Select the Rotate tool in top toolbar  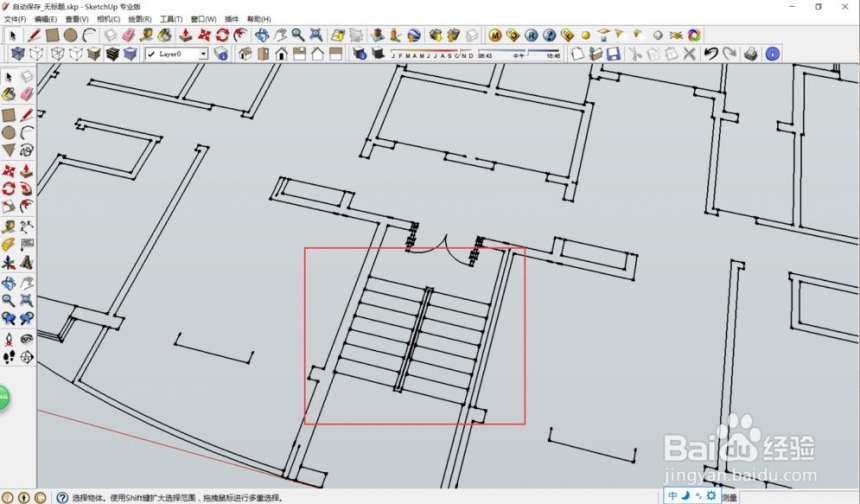tap(222, 36)
